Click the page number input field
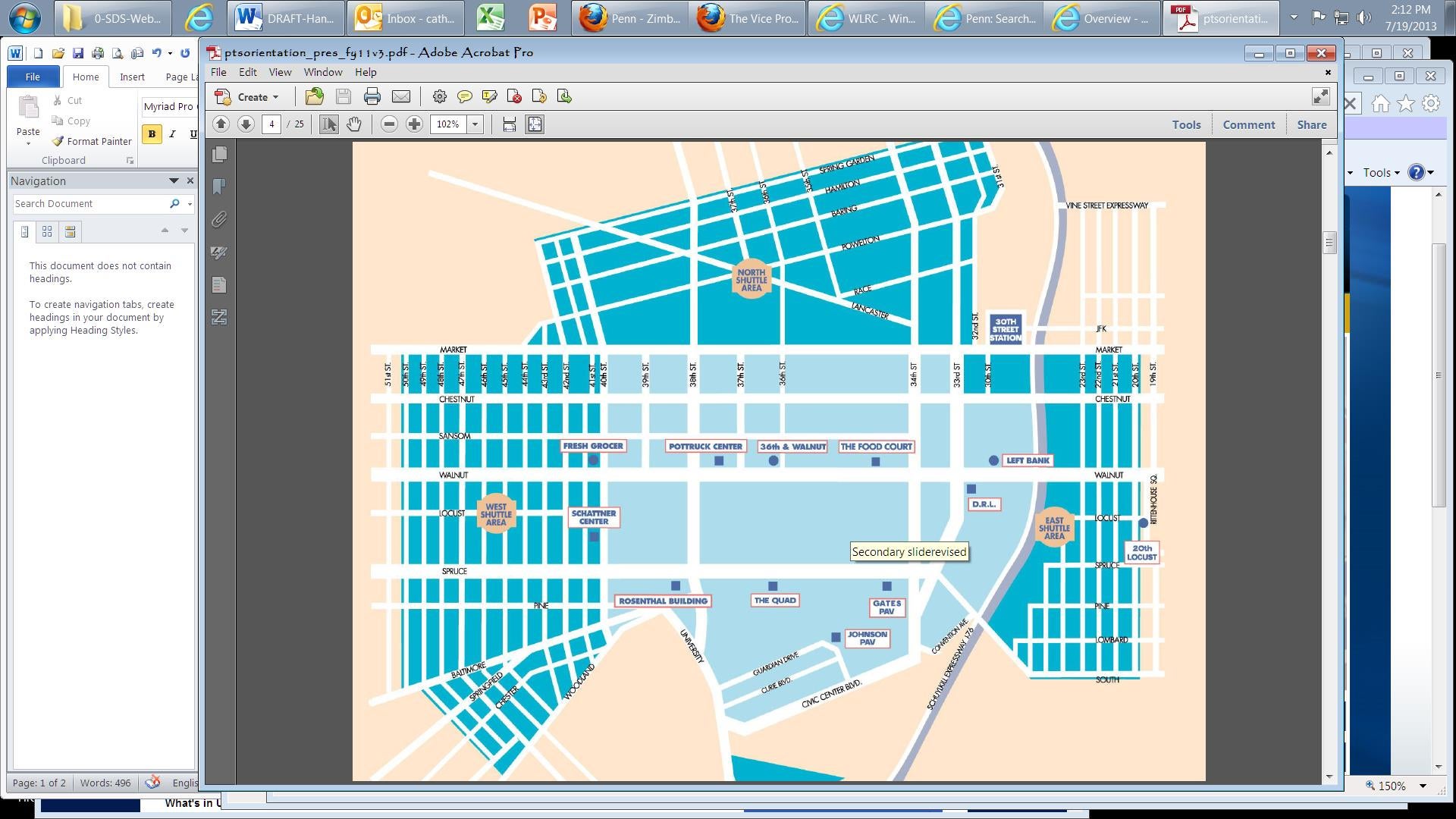Image resolution: width=1456 pixels, height=819 pixels. pyautogui.click(x=271, y=124)
